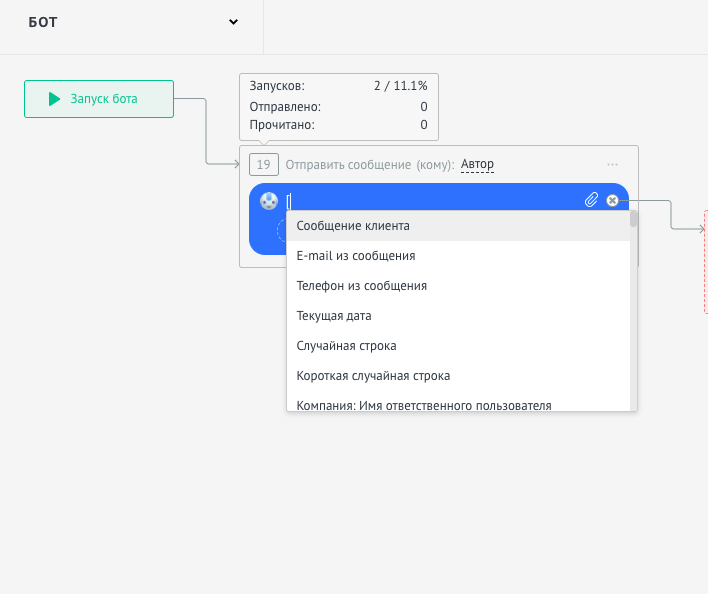The height and width of the screenshot is (594, 708).
Task: Choose Короткая случайная строка option
Action: [458, 376]
